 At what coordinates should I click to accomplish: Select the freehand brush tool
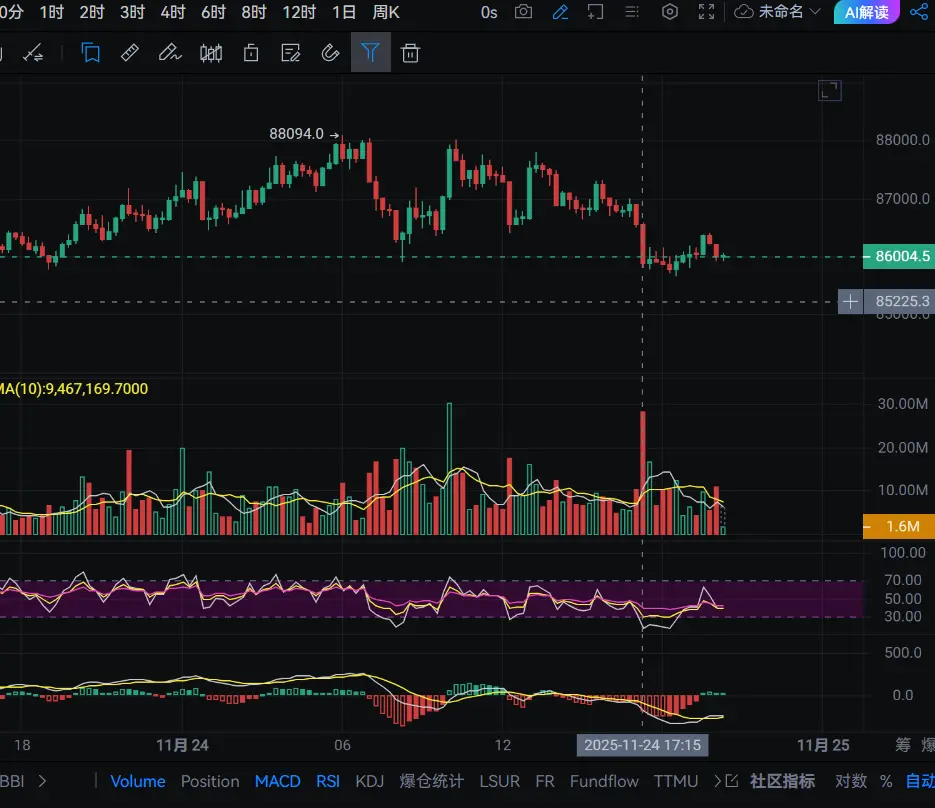tap(169, 53)
